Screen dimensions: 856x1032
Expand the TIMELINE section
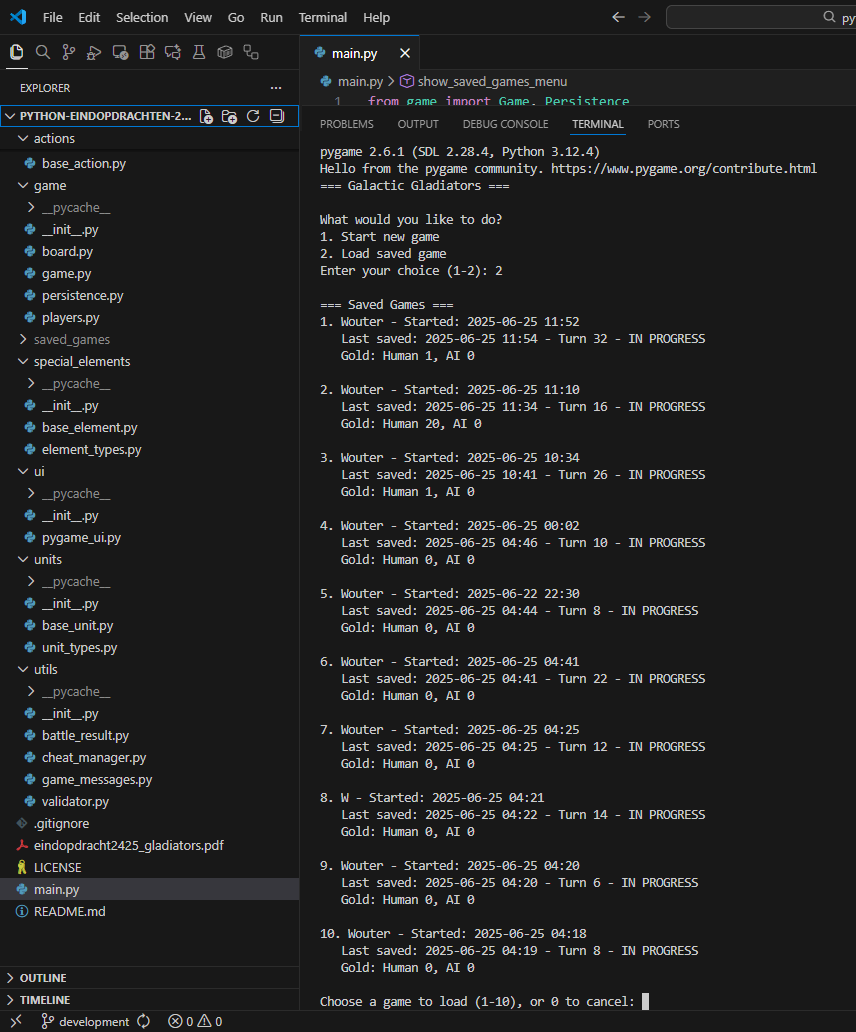(45, 1000)
